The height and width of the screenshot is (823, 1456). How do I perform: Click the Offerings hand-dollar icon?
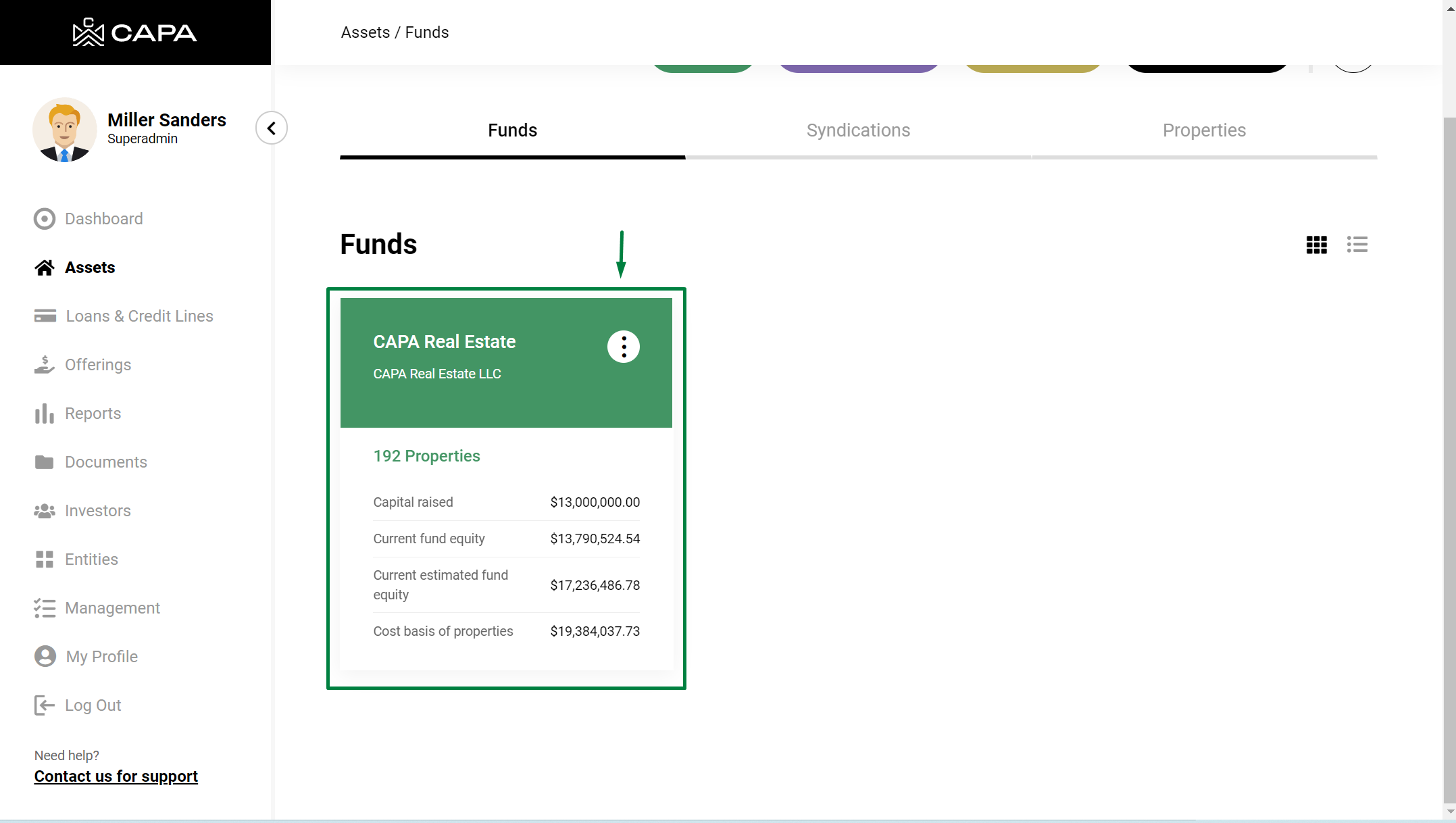coord(45,365)
